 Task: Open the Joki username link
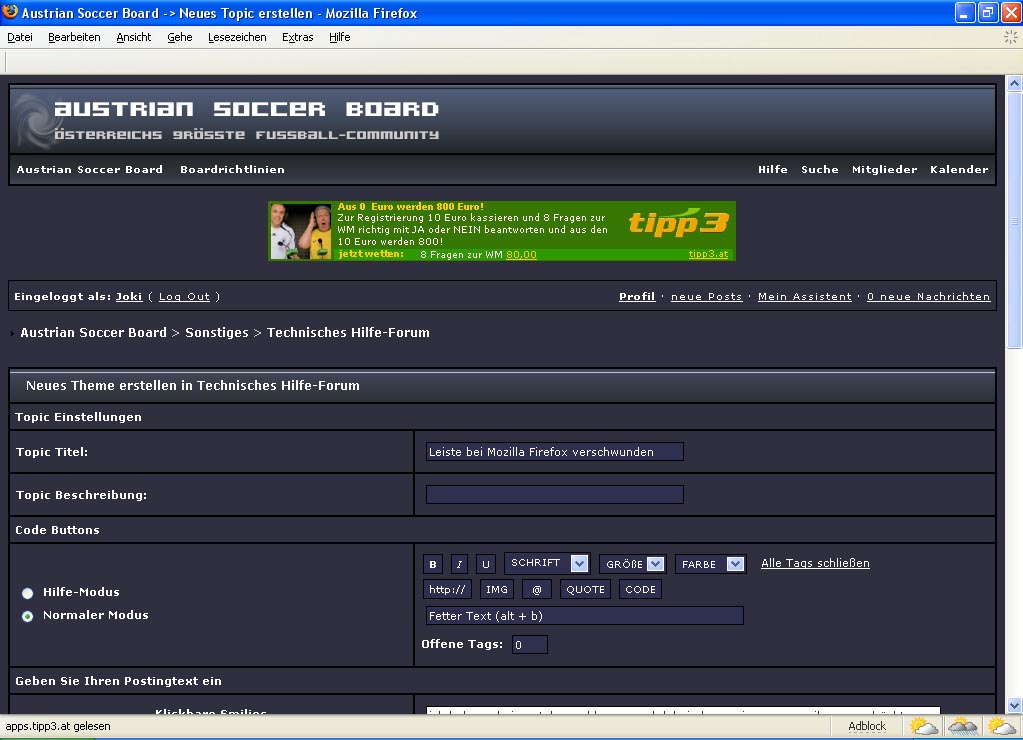click(129, 296)
